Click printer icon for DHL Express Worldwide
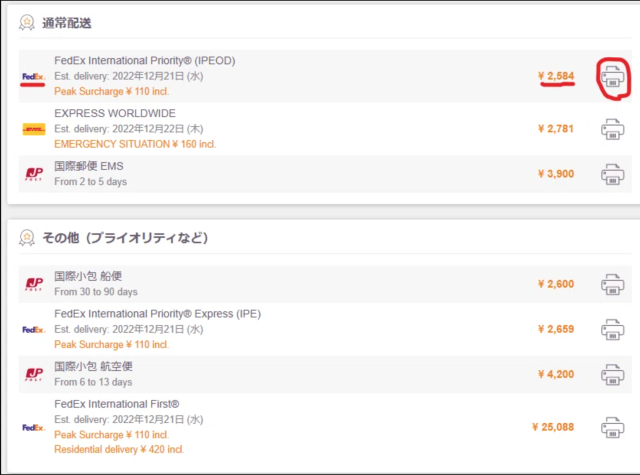 (x=612, y=129)
